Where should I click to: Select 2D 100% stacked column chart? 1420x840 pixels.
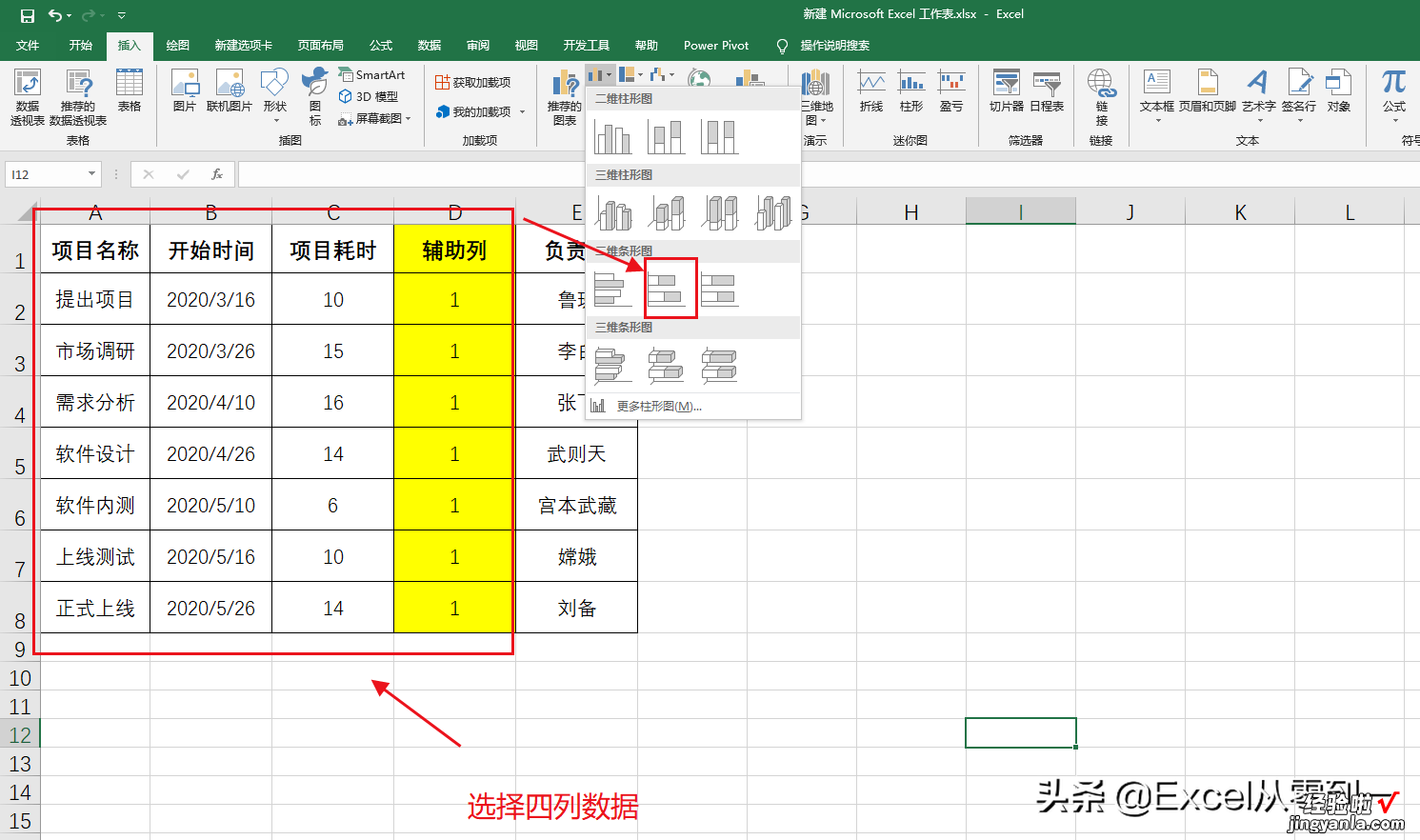pos(719,137)
